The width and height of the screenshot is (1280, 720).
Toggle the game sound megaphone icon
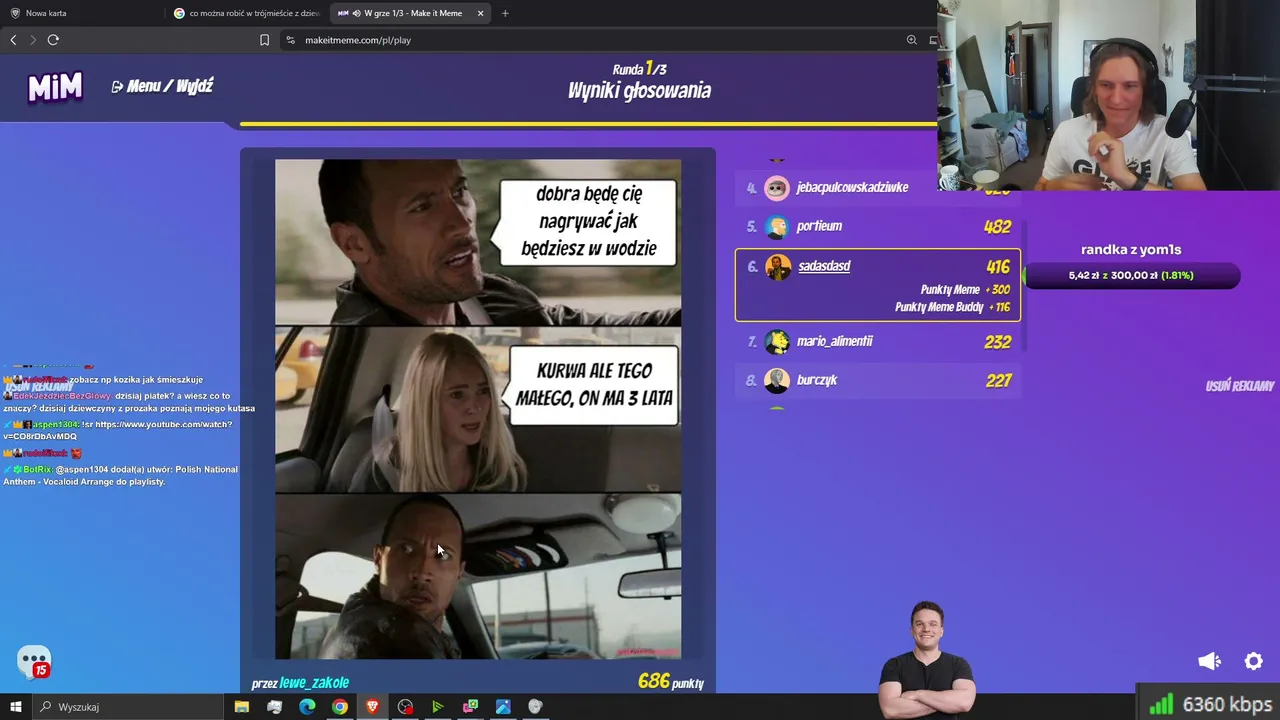[1209, 661]
